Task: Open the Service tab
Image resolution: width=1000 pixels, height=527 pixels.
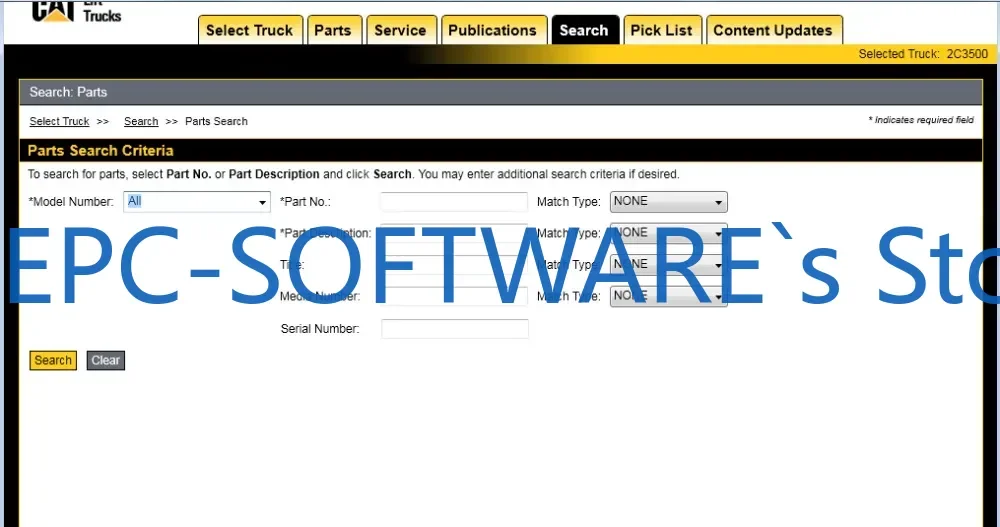Action: pyautogui.click(x=401, y=30)
